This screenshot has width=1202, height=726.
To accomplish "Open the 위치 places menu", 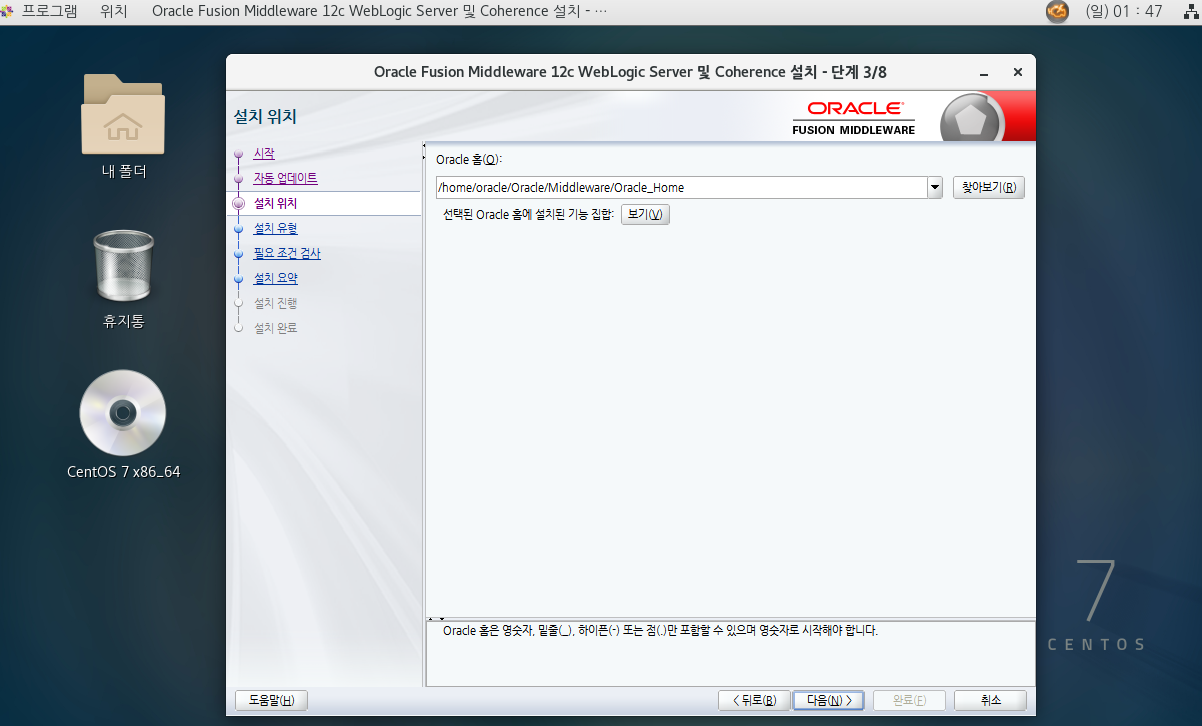I will click(114, 12).
